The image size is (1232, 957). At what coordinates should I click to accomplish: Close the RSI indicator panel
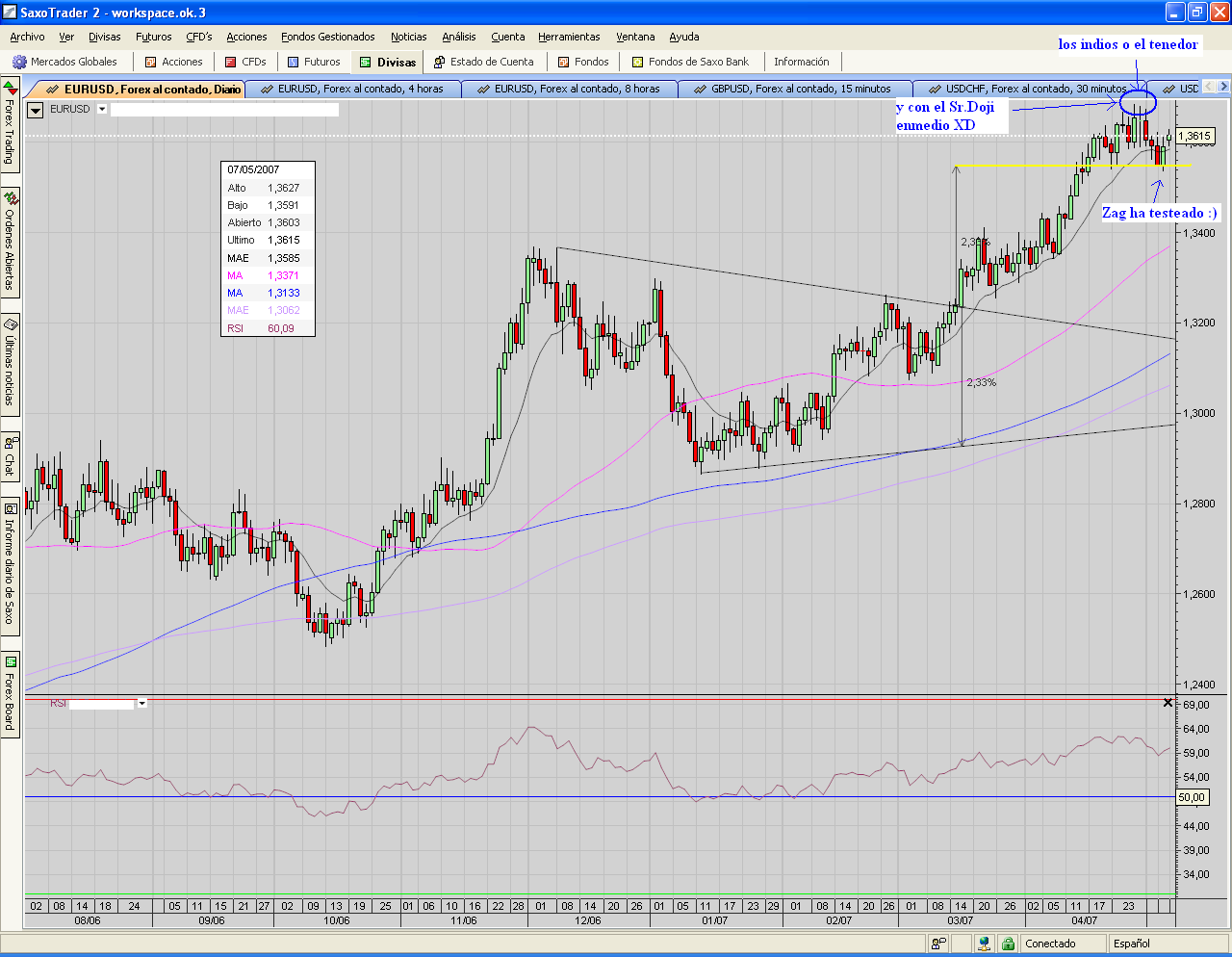(x=1168, y=703)
